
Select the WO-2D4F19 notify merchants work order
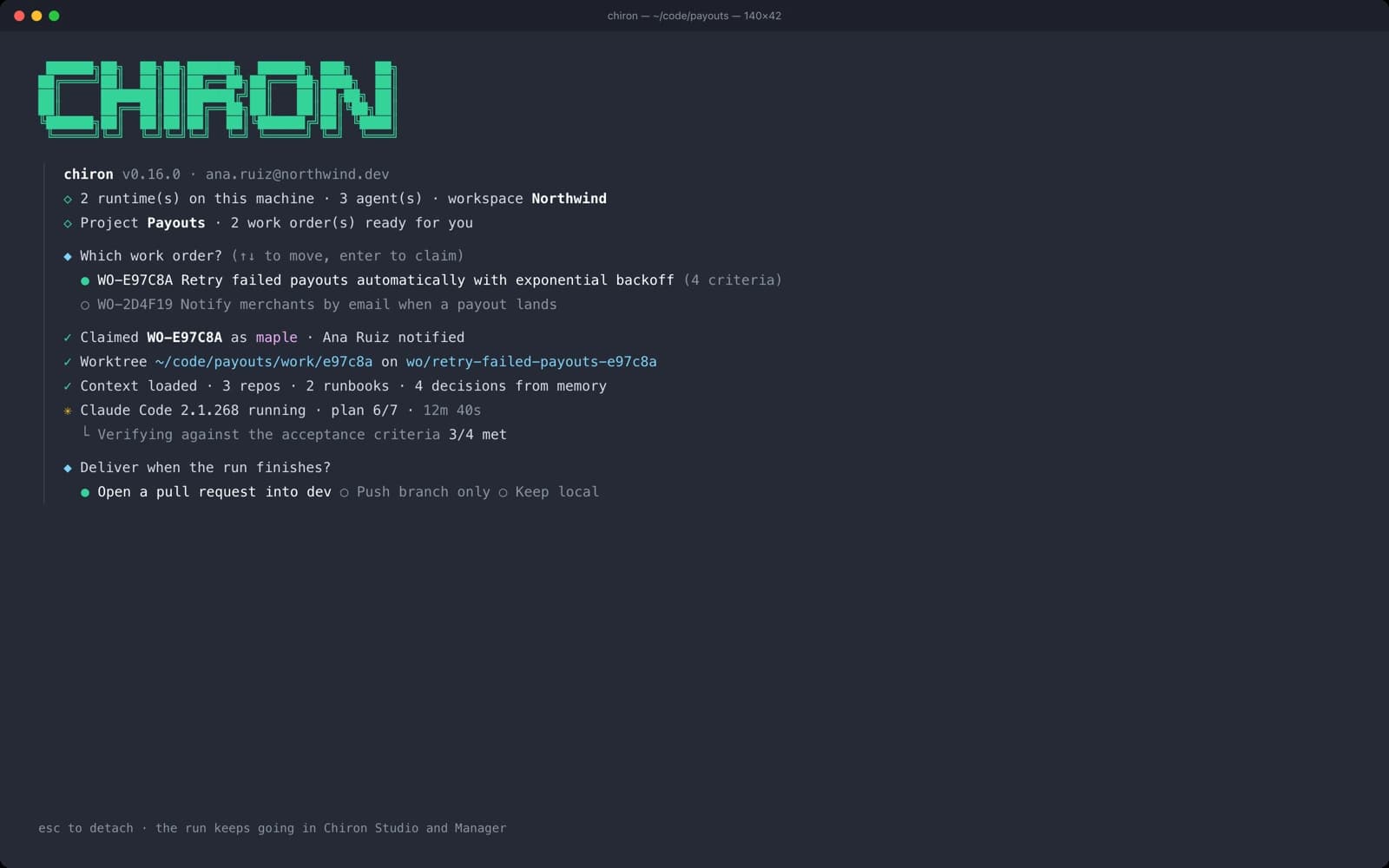click(319, 305)
